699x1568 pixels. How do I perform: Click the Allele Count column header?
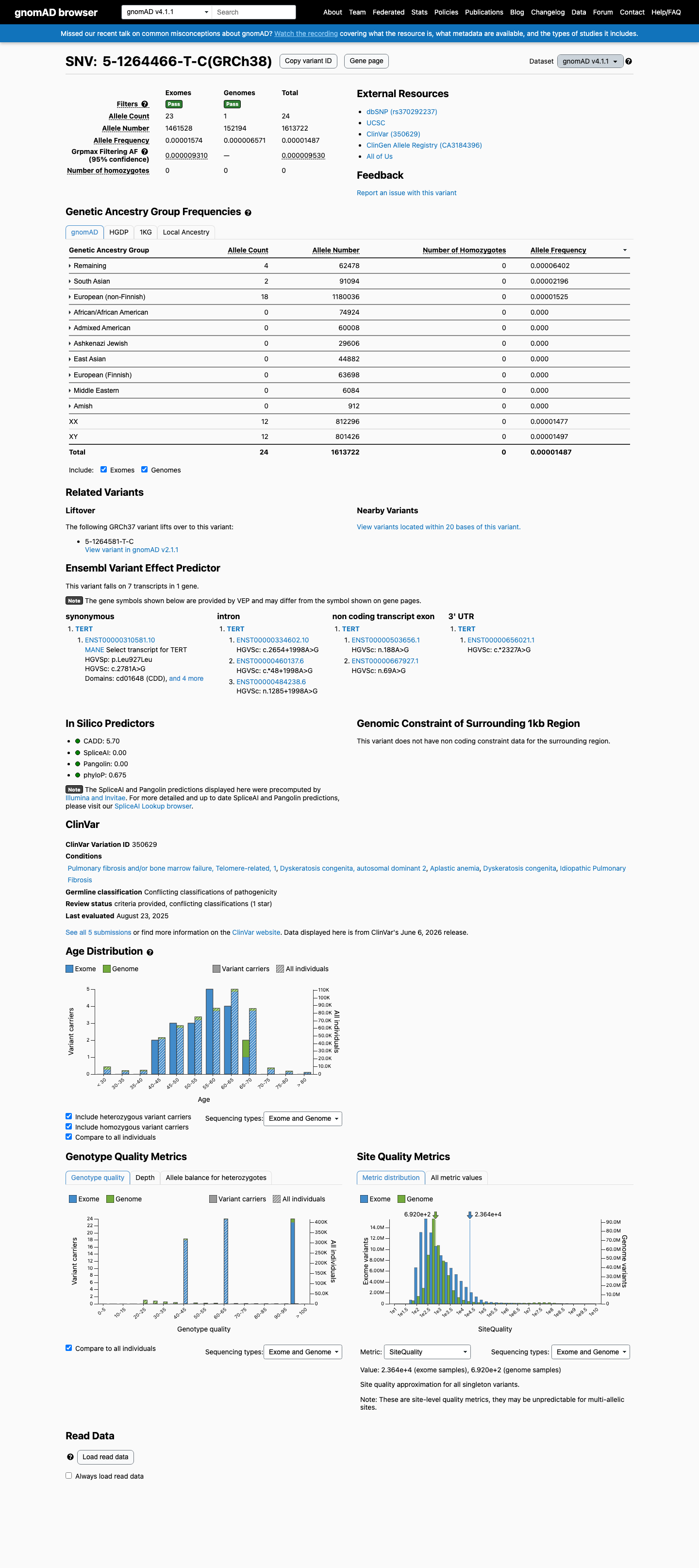pyautogui.click(x=248, y=250)
